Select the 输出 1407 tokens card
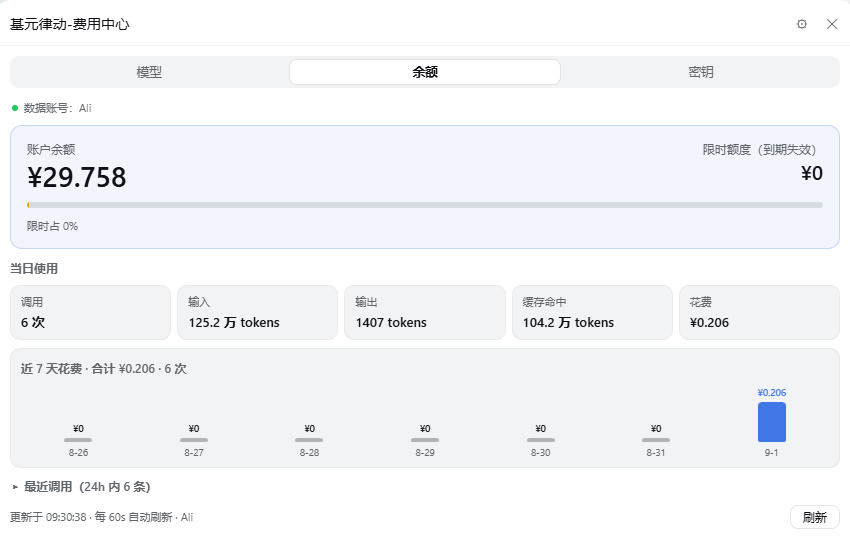 coord(424,313)
